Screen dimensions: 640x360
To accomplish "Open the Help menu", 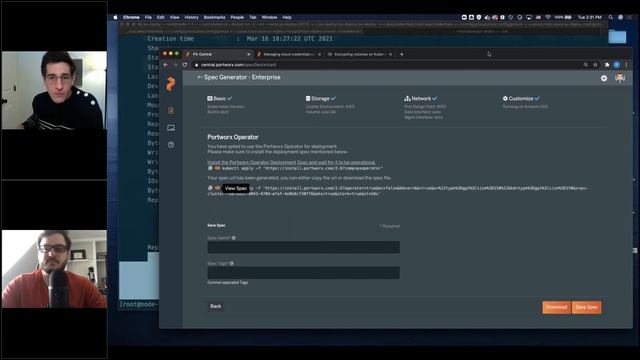I will click(287, 17).
